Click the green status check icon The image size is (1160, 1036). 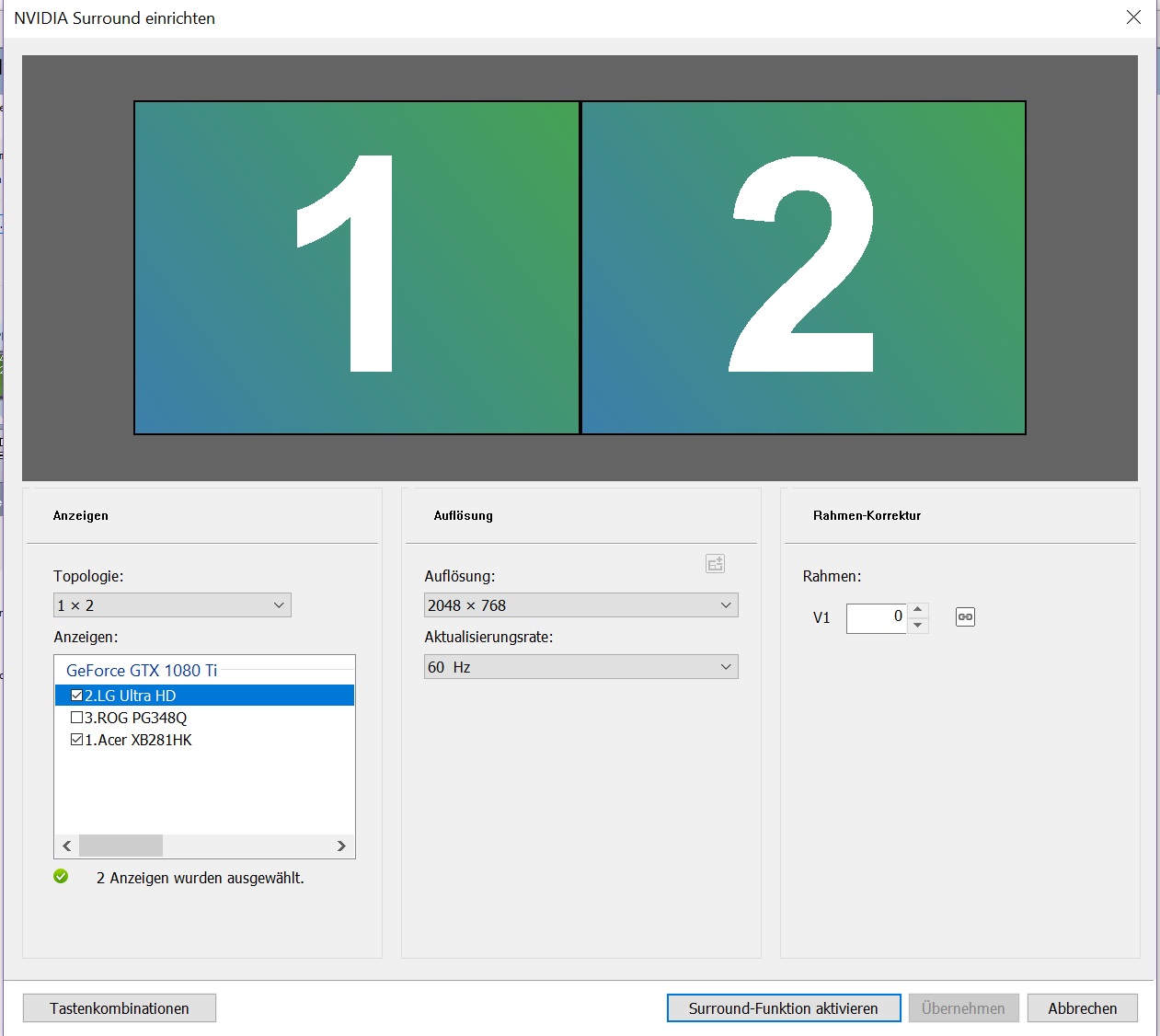coord(61,877)
